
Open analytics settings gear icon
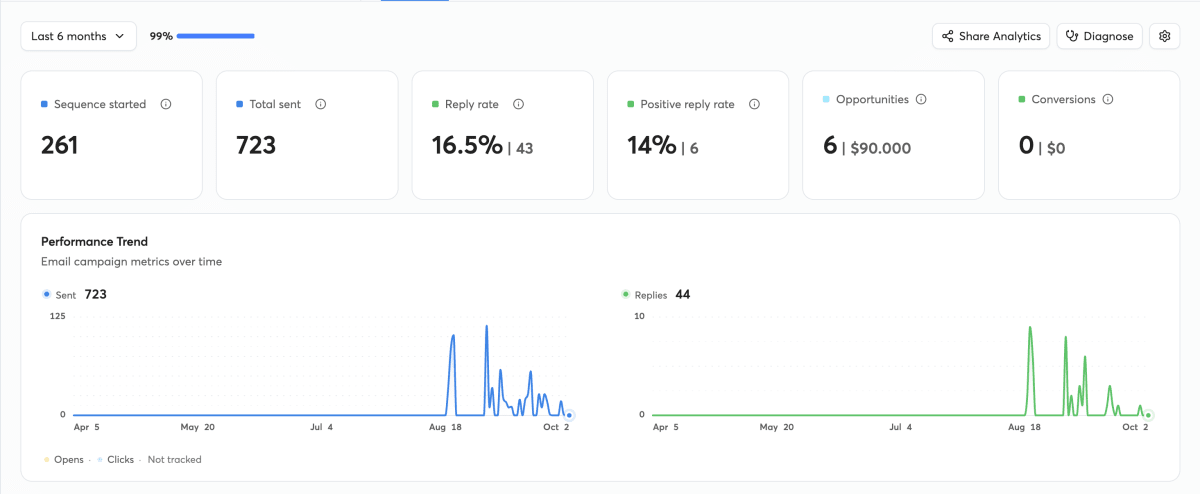1164,36
